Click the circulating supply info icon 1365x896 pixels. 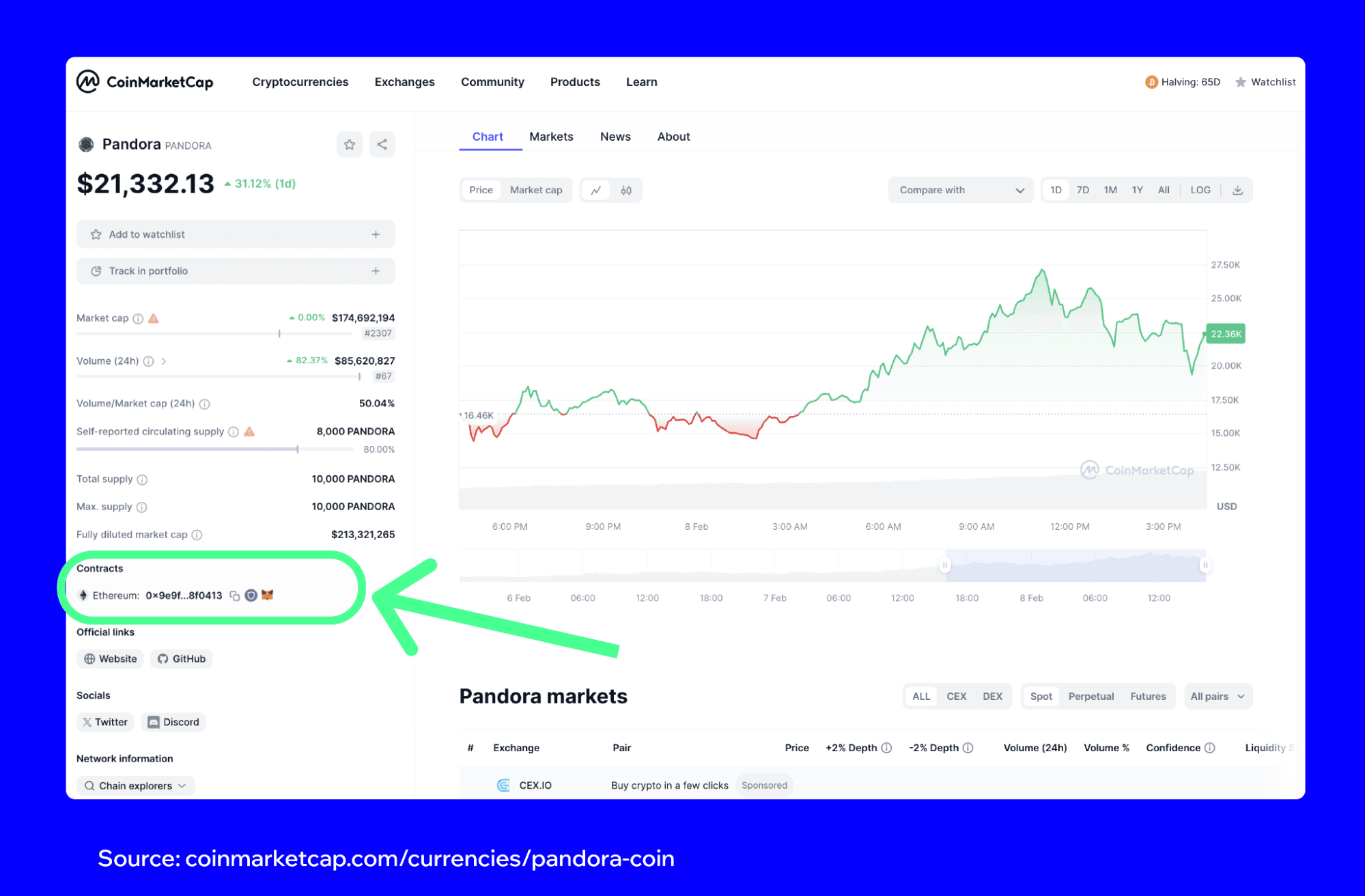[234, 432]
